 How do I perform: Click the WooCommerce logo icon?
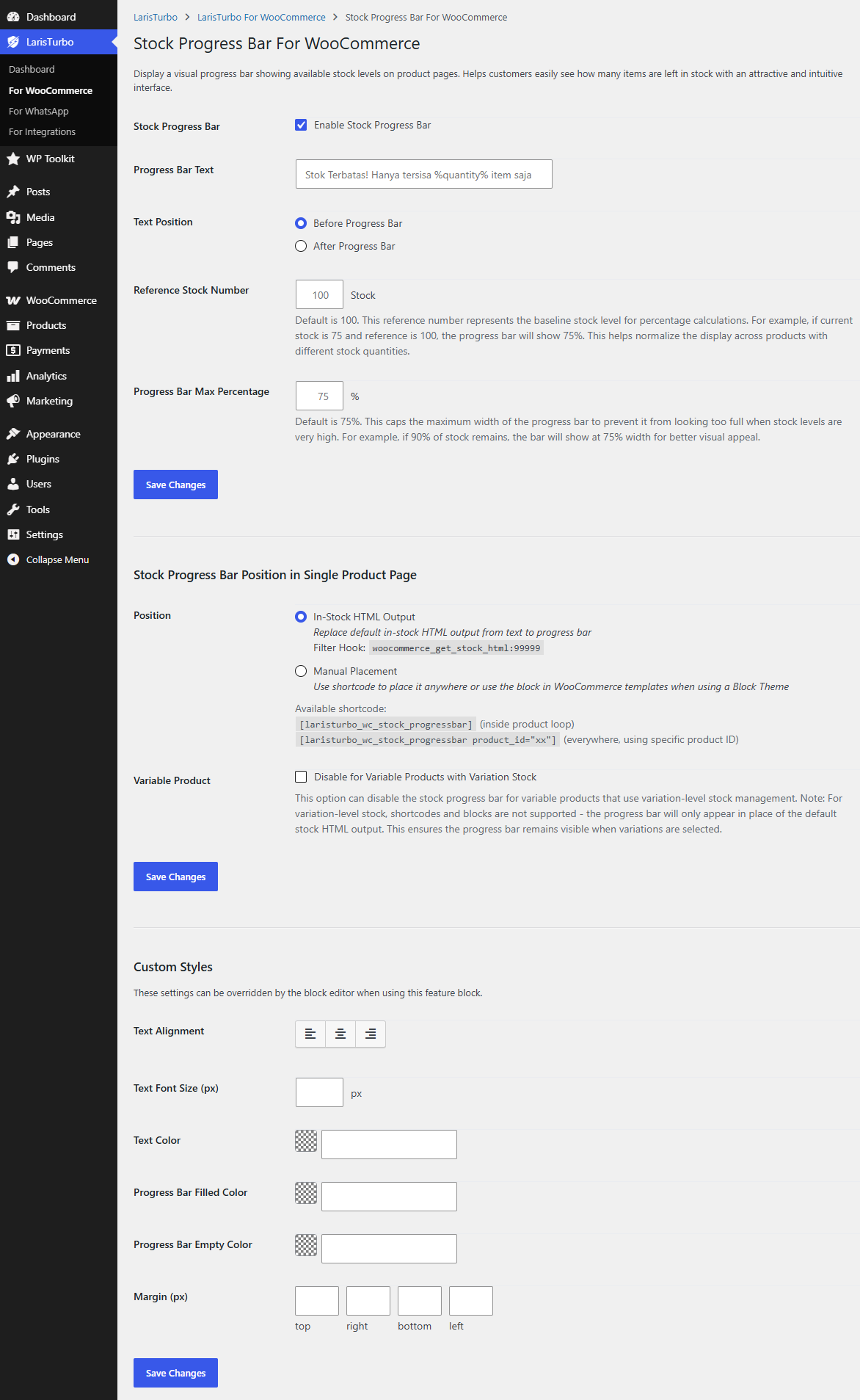(13, 300)
